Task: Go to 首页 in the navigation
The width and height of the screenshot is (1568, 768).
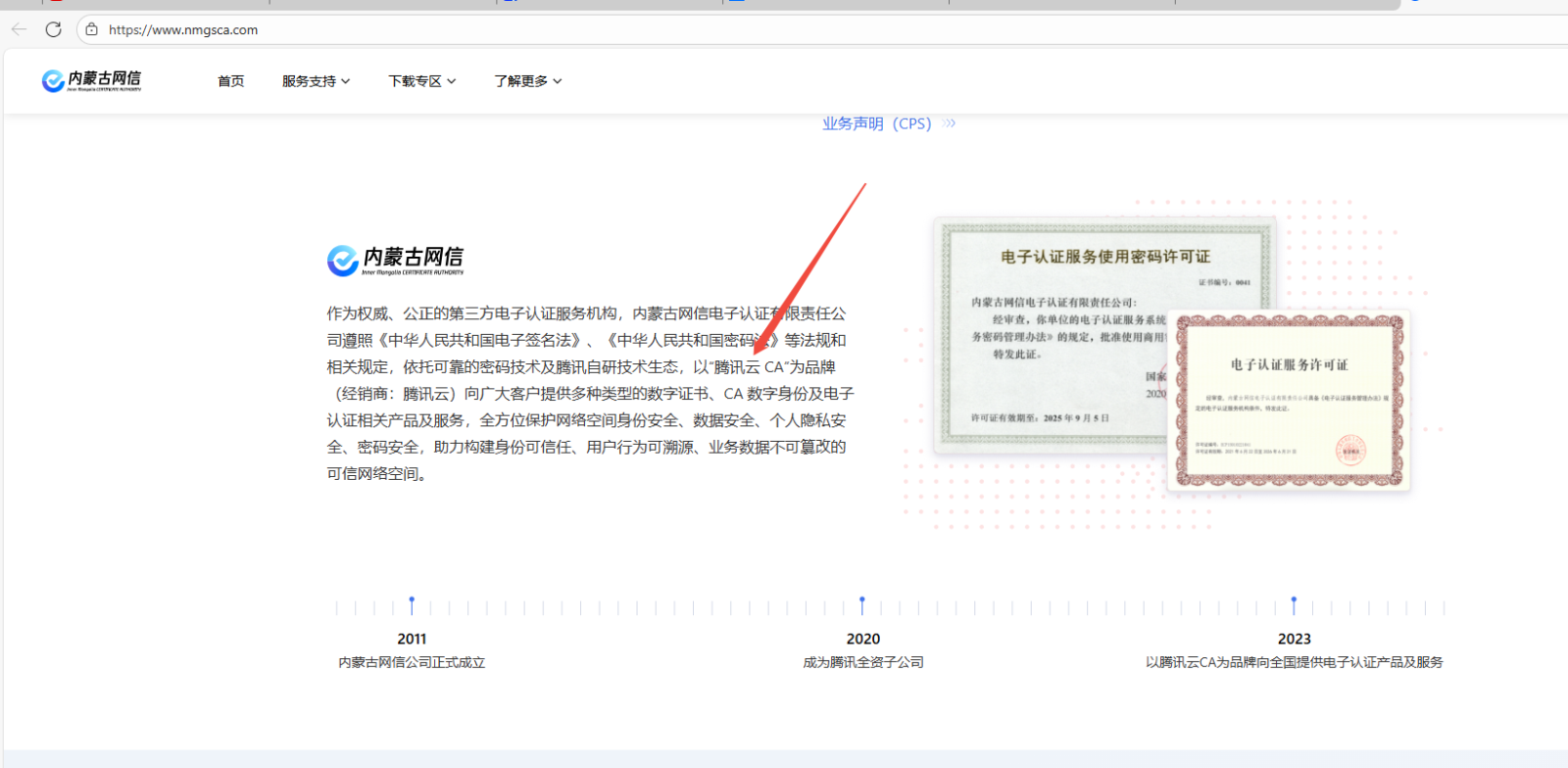Action: [231, 81]
